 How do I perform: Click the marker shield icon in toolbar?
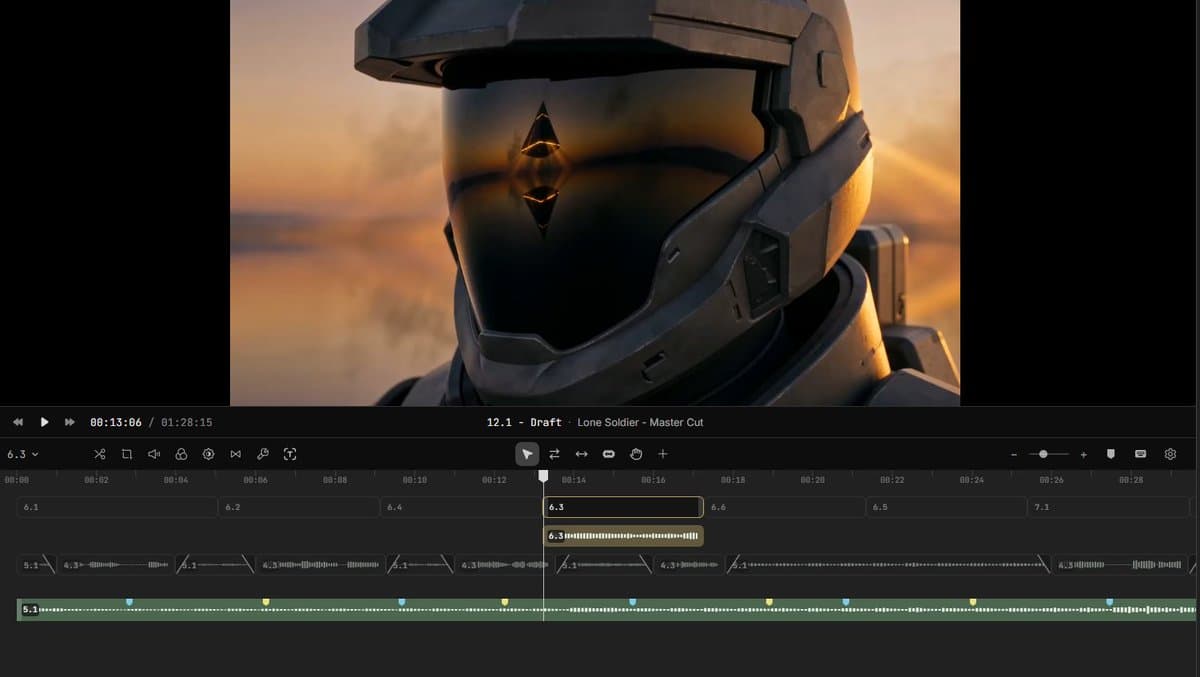point(1110,454)
